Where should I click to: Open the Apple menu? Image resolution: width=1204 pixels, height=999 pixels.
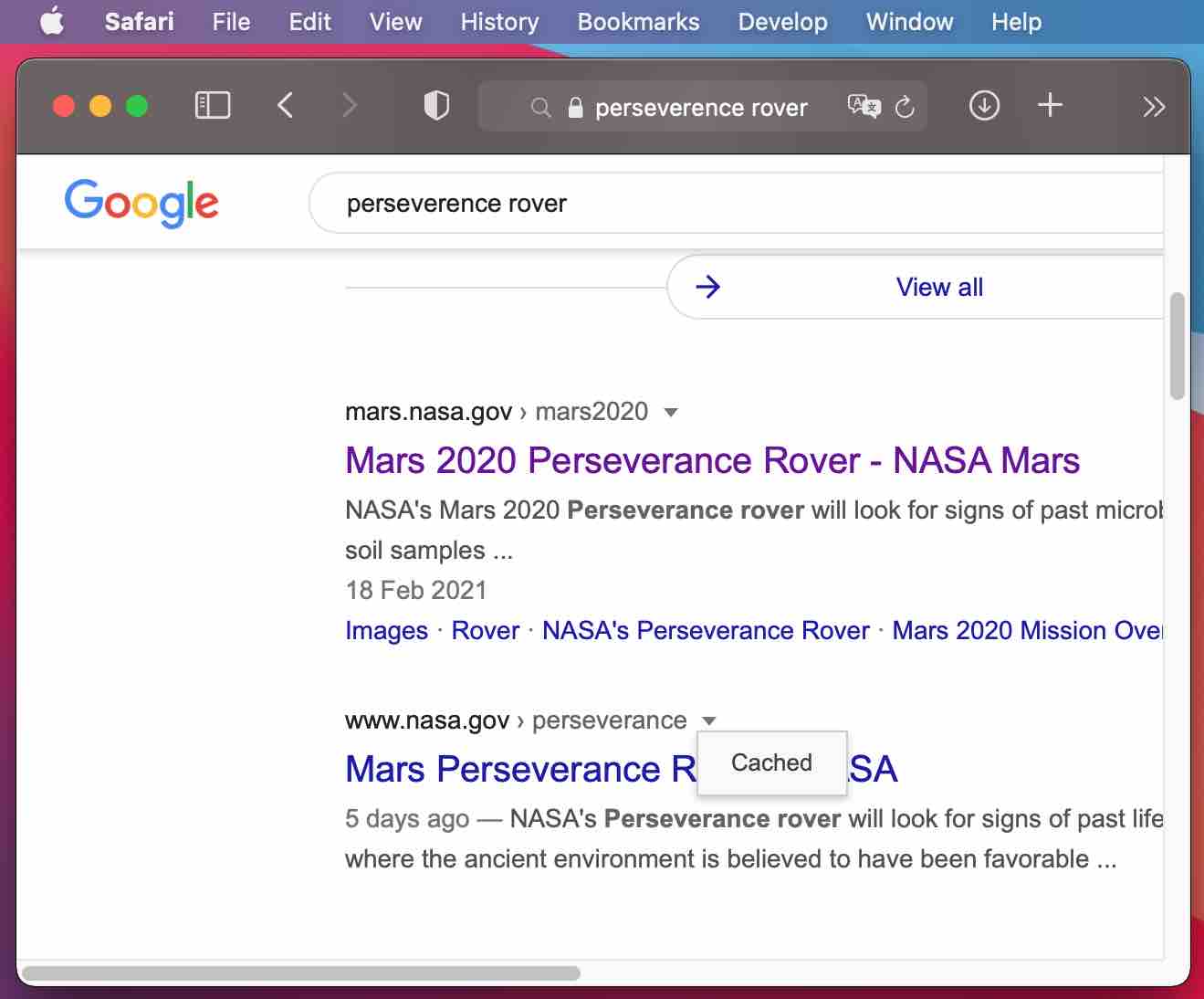tap(52, 21)
